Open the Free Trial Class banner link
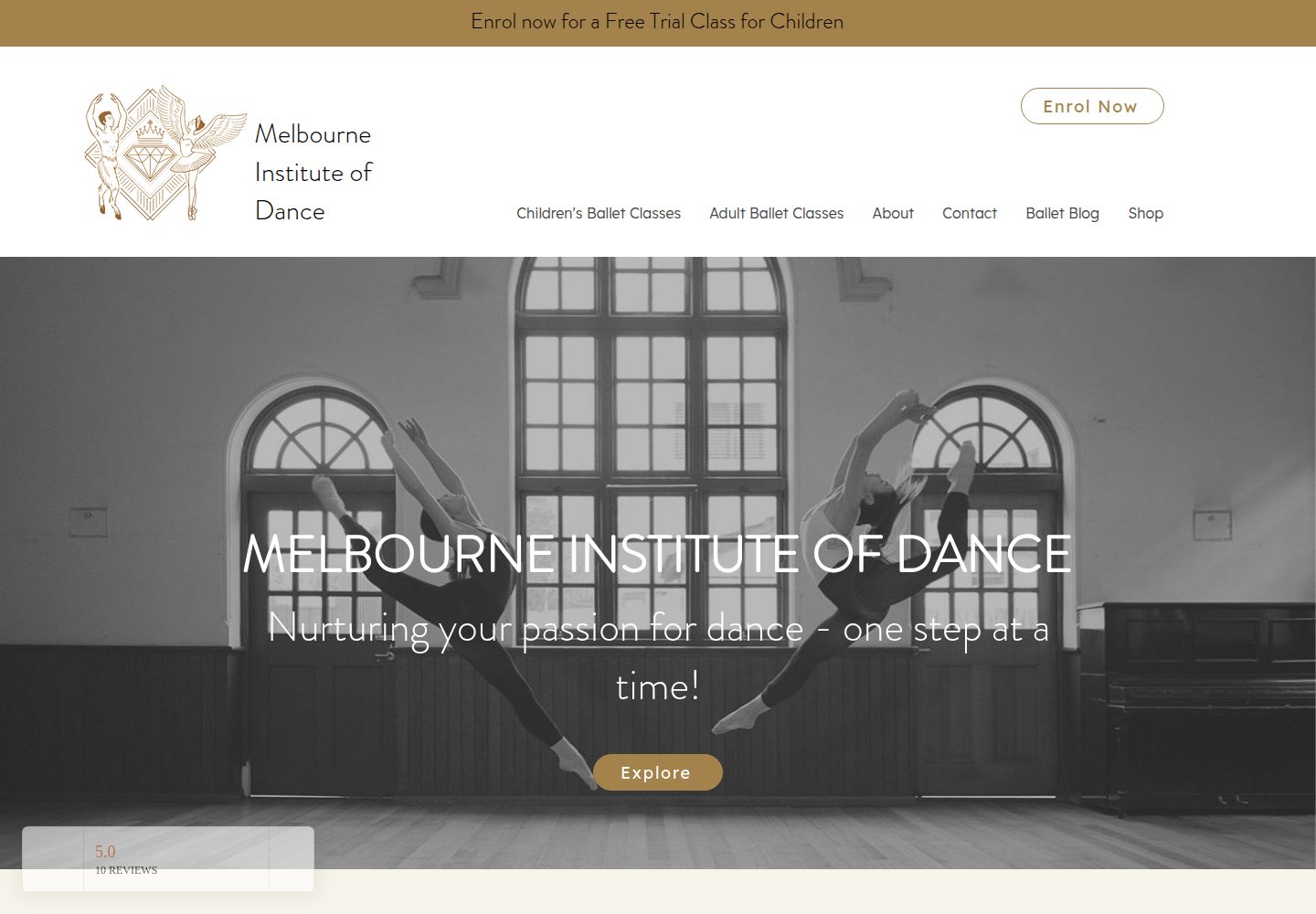Viewport: 1316px width, 914px height. [657, 22]
